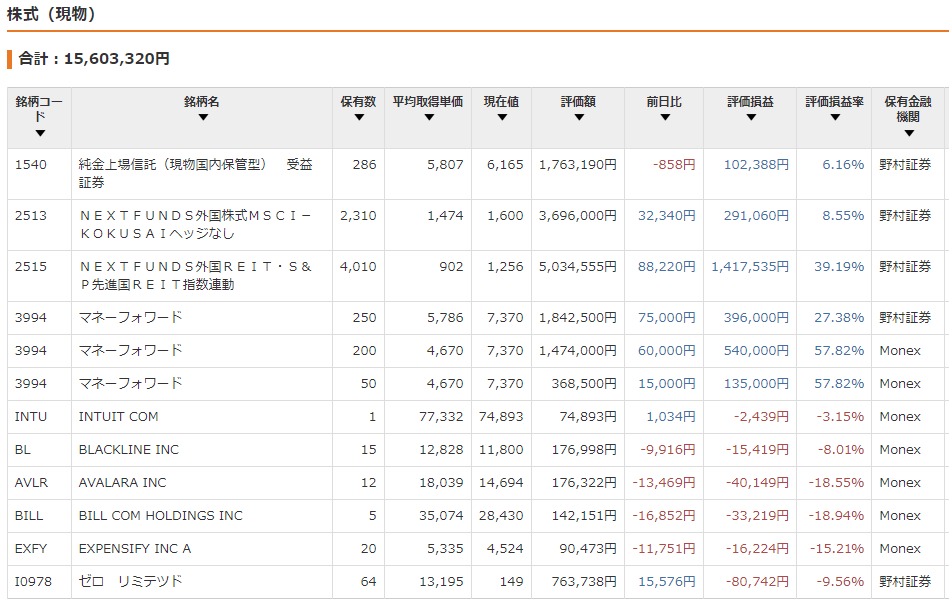Click ticker BL
This screenshot has height=604, width=949.
pyautogui.click(x=23, y=450)
